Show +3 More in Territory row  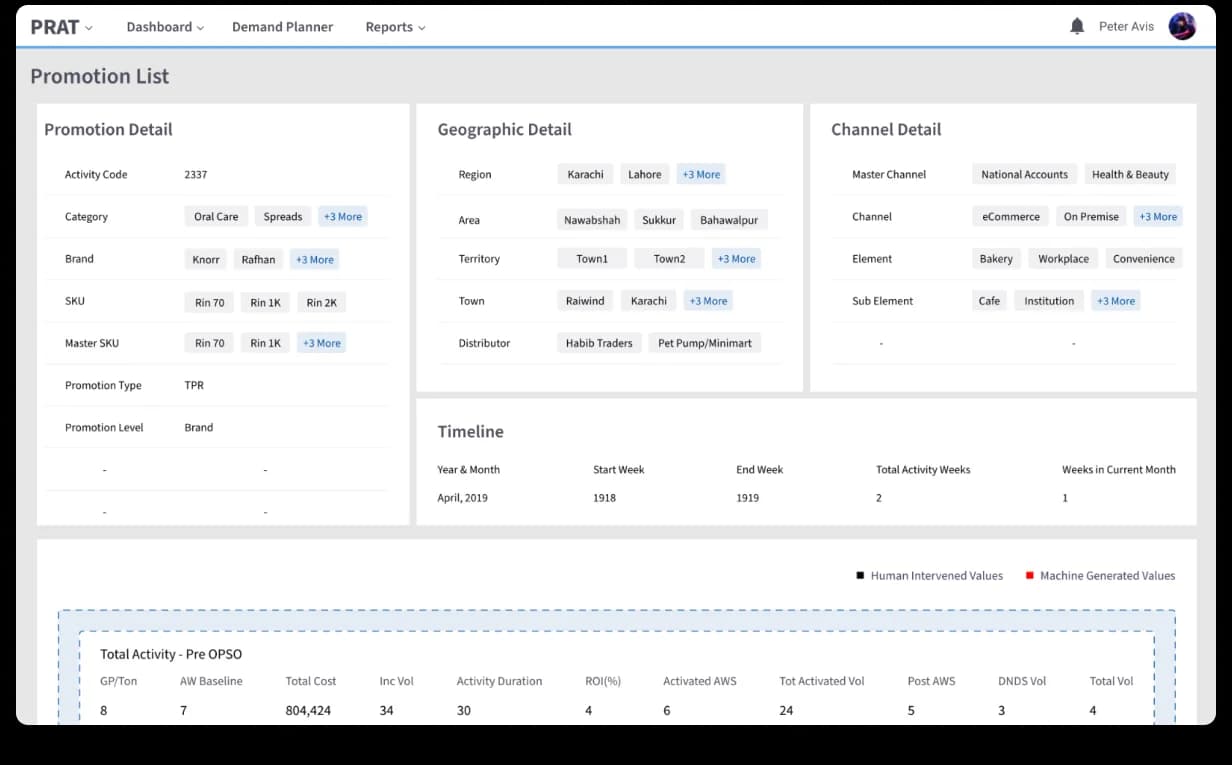(737, 259)
